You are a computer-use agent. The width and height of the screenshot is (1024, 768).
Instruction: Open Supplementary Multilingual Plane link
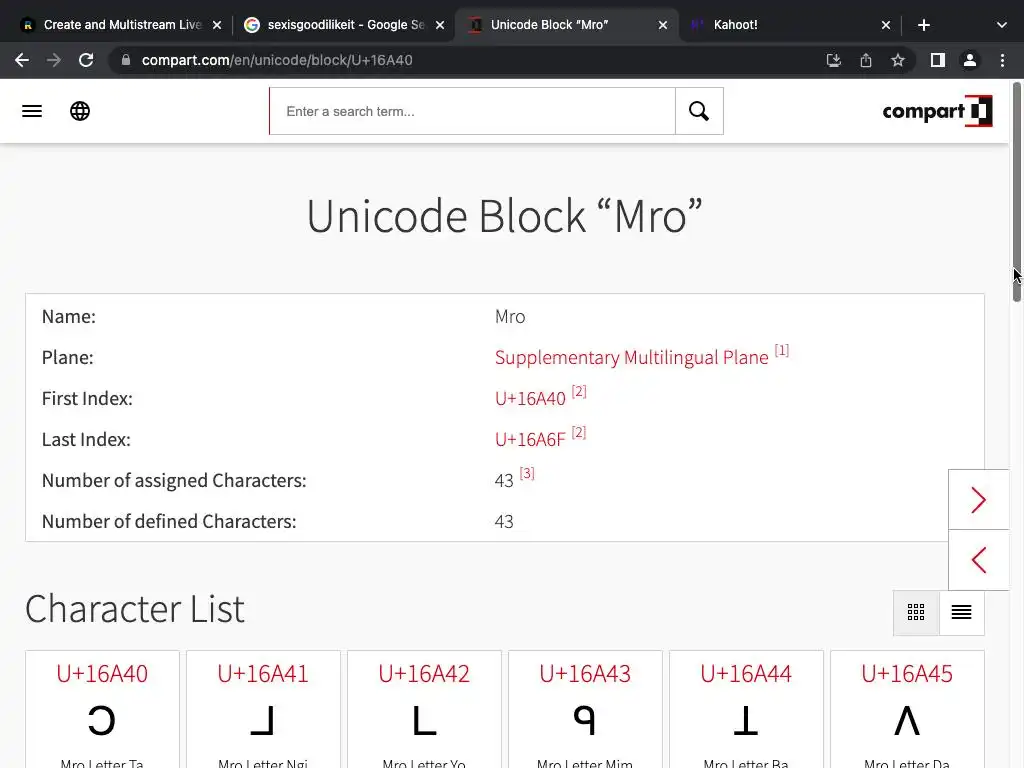[x=631, y=358]
